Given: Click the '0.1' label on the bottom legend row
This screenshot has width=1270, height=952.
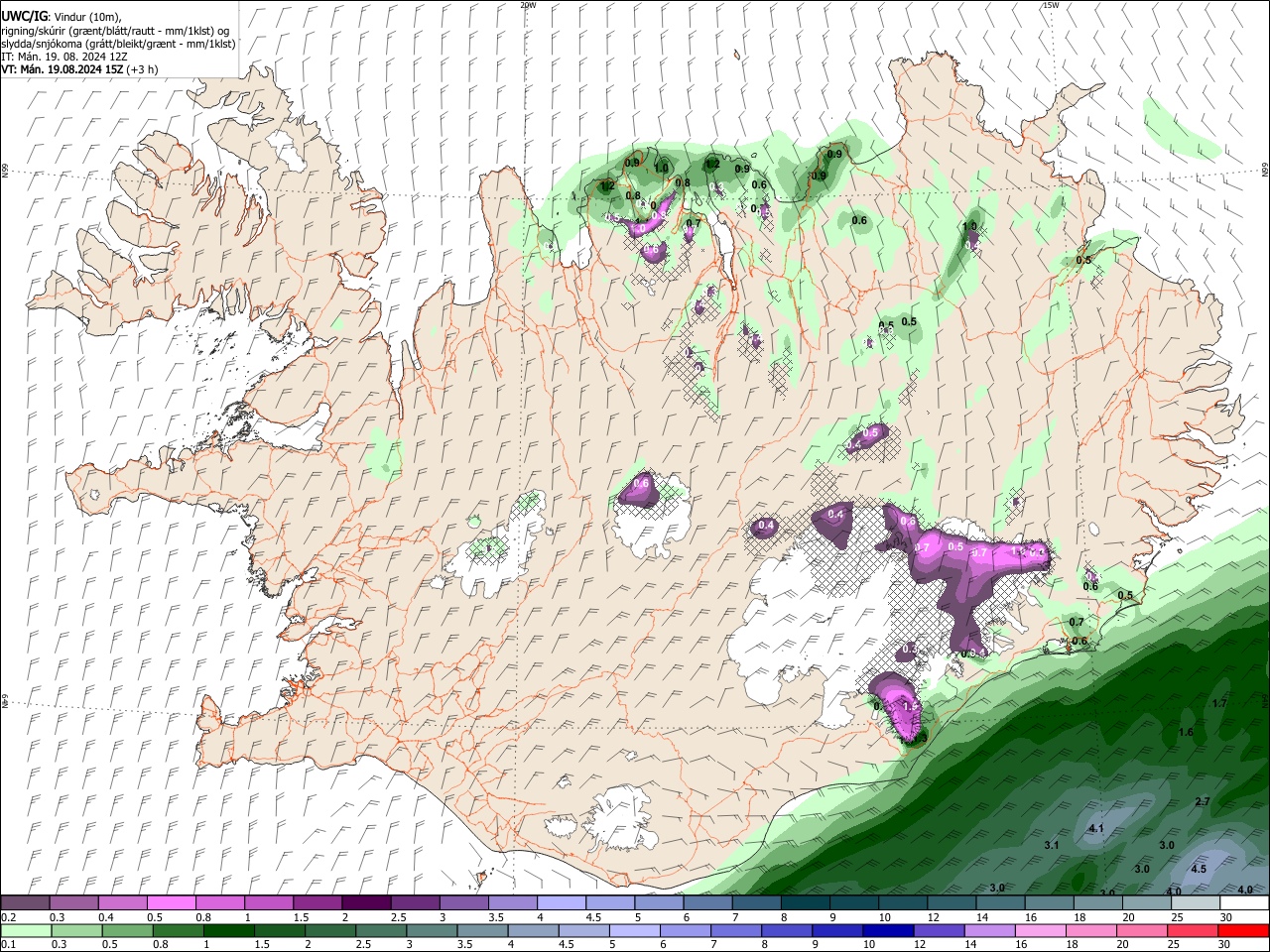Looking at the screenshot, I should [x=7, y=944].
